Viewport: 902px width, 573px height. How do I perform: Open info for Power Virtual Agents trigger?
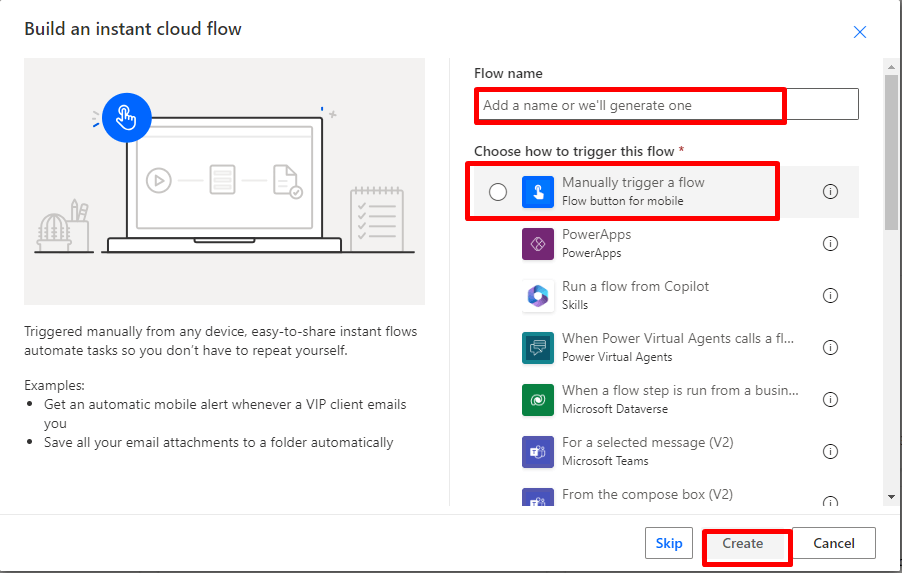click(830, 348)
